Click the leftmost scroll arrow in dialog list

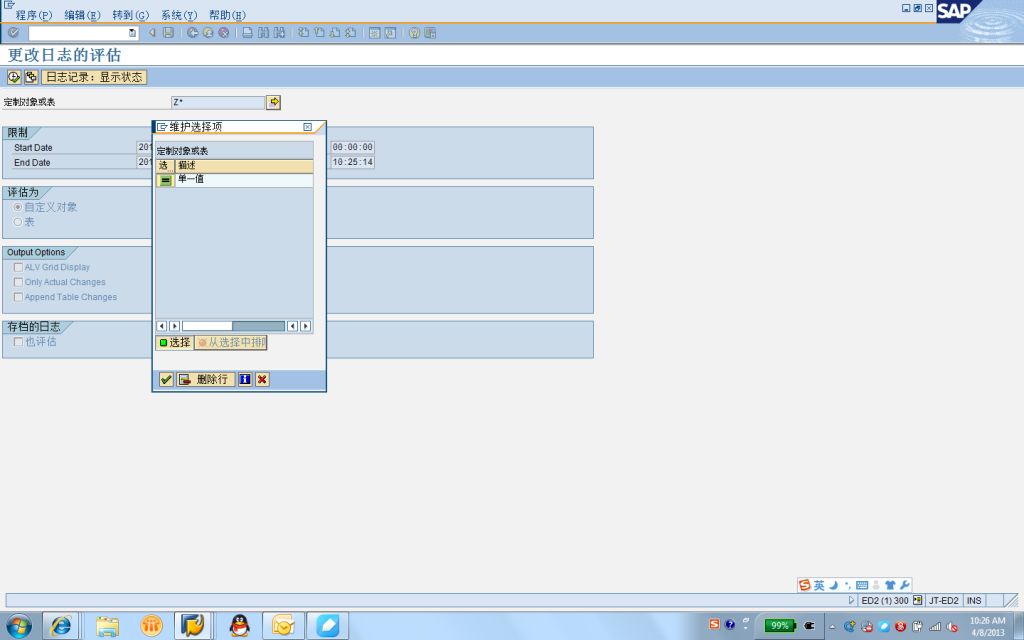click(x=162, y=326)
